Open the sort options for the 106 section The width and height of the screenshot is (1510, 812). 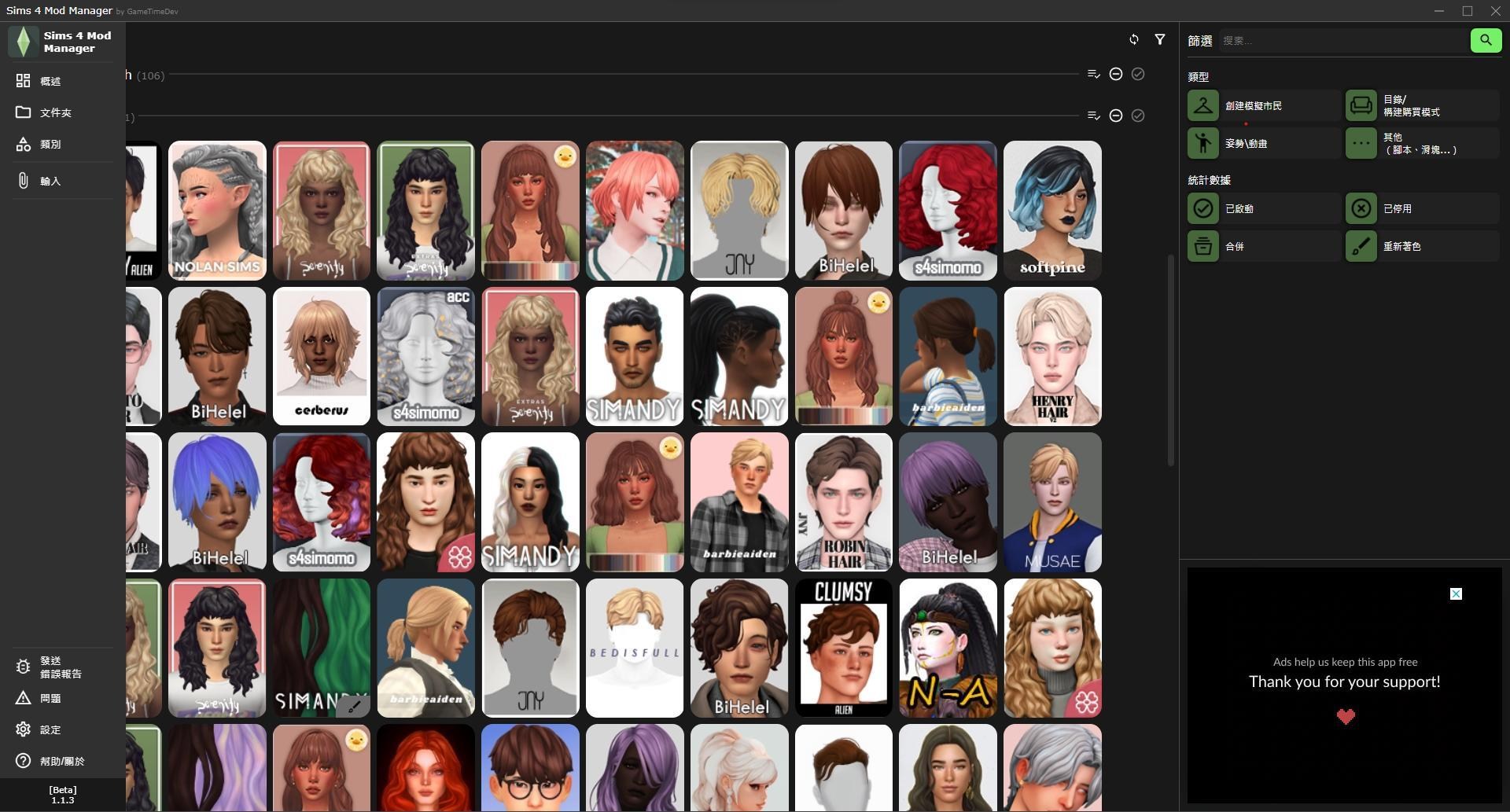tap(1093, 74)
